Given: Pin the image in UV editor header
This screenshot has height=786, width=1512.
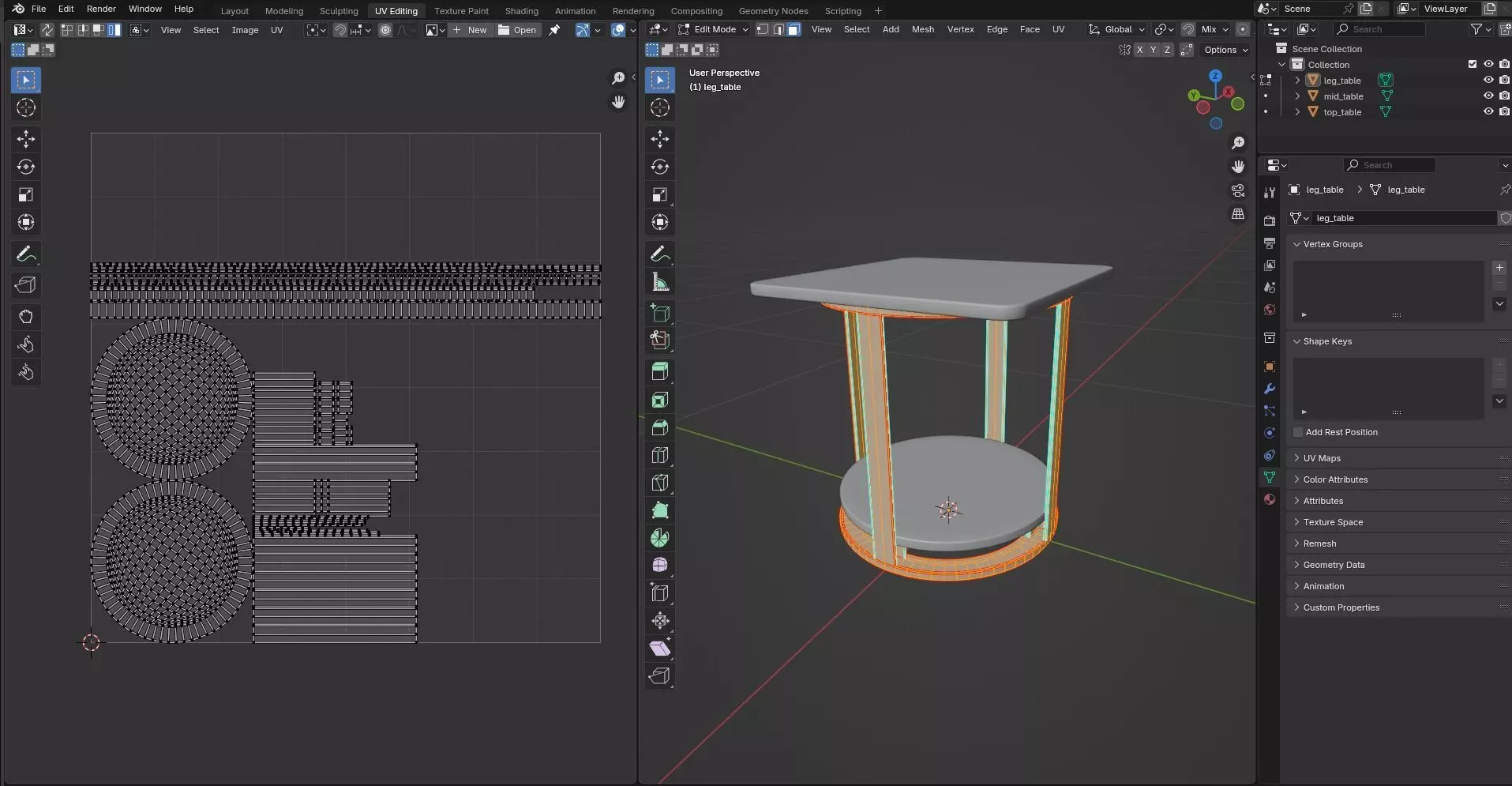Looking at the screenshot, I should [554, 30].
